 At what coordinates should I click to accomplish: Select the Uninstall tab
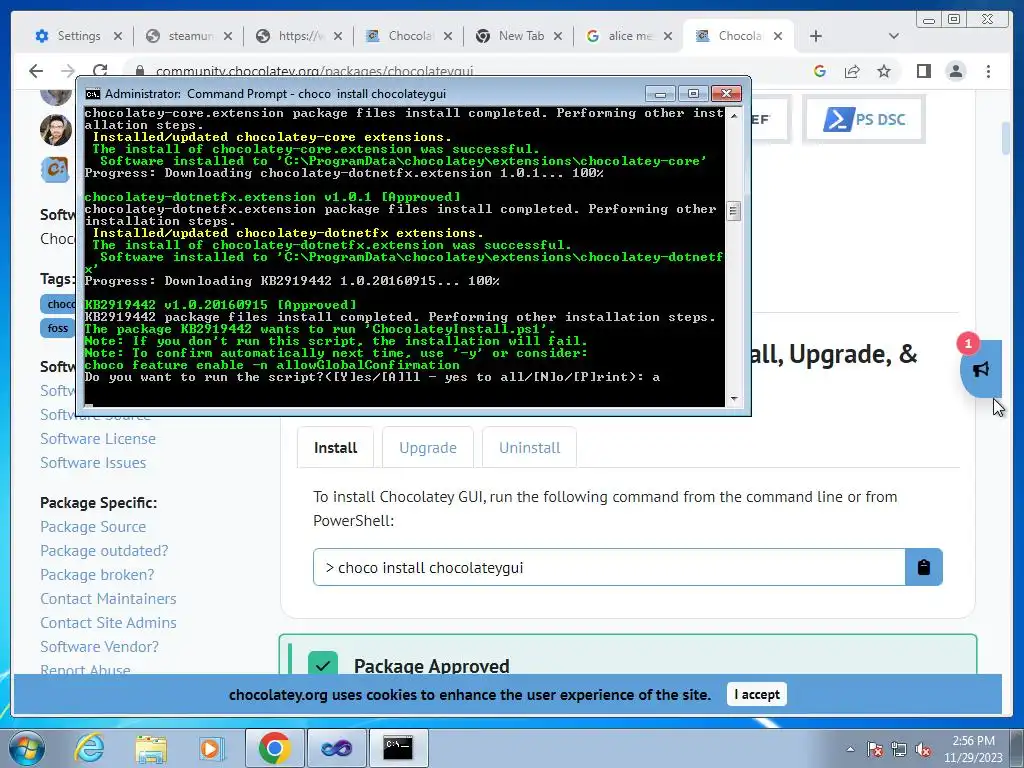tap(530, 448)
